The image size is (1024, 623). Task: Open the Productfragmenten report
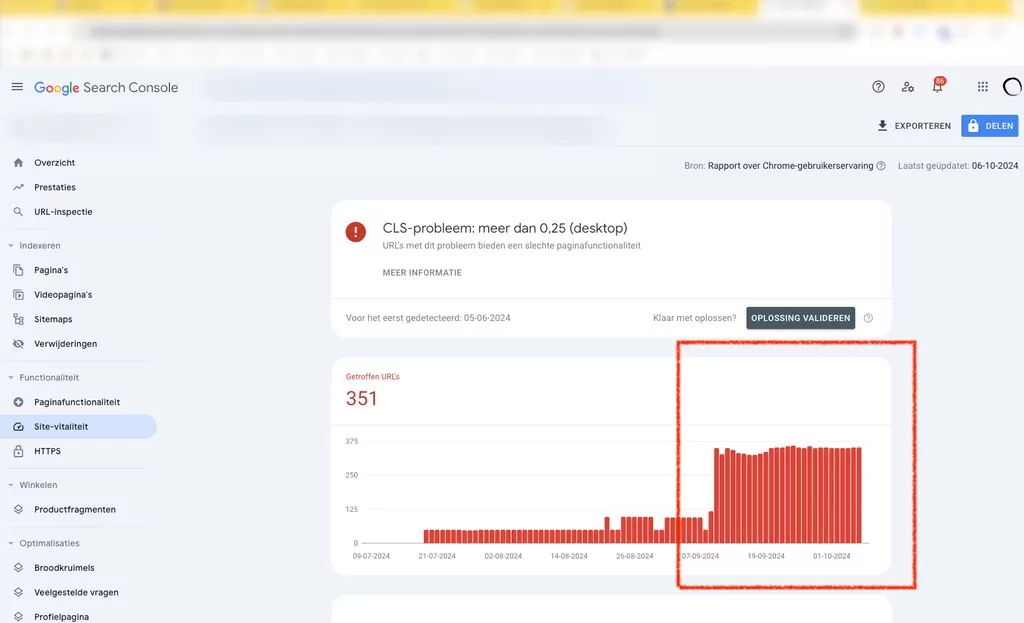point(74,509)
